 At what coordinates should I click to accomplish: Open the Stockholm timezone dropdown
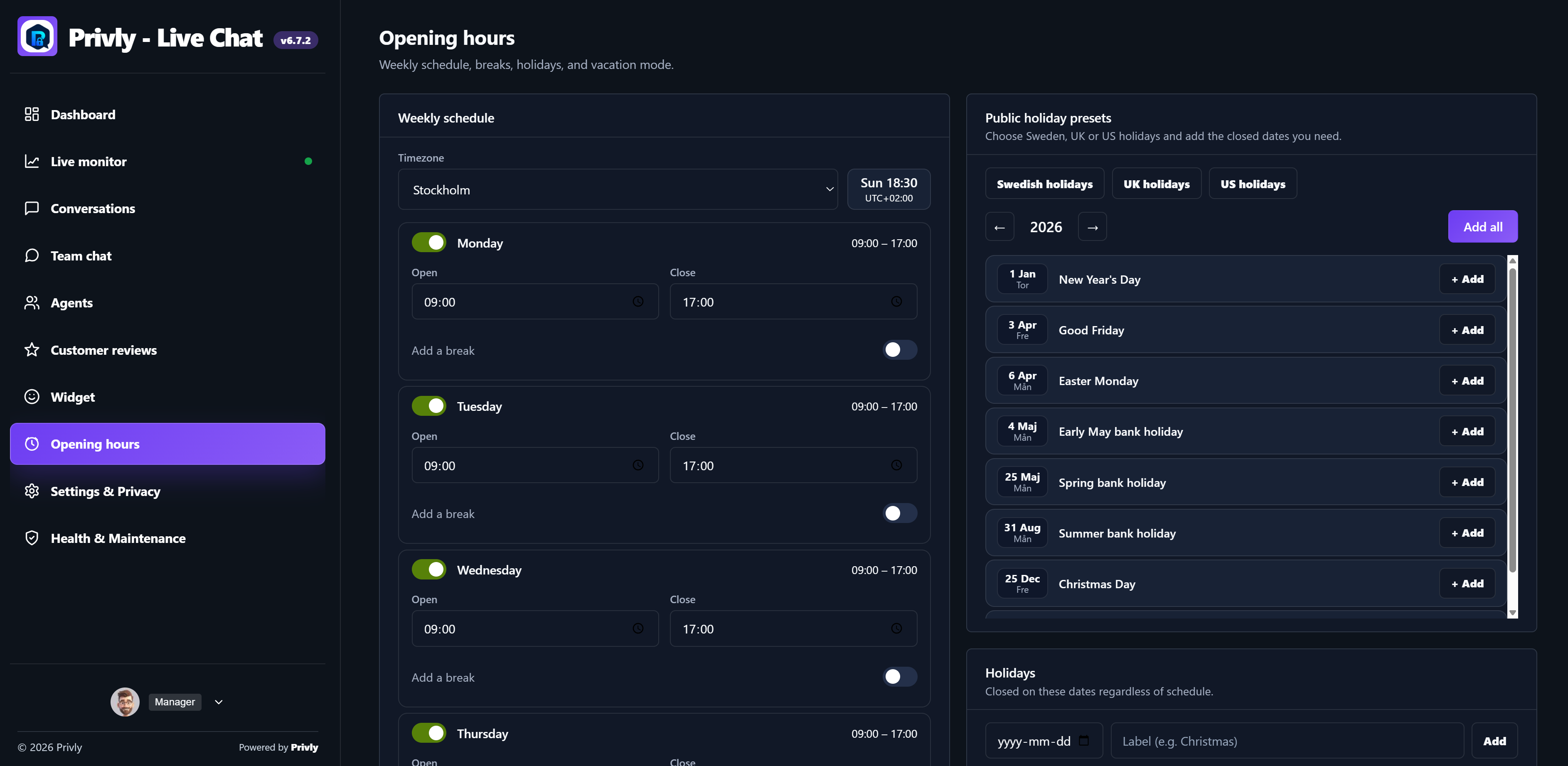[618, 189]
